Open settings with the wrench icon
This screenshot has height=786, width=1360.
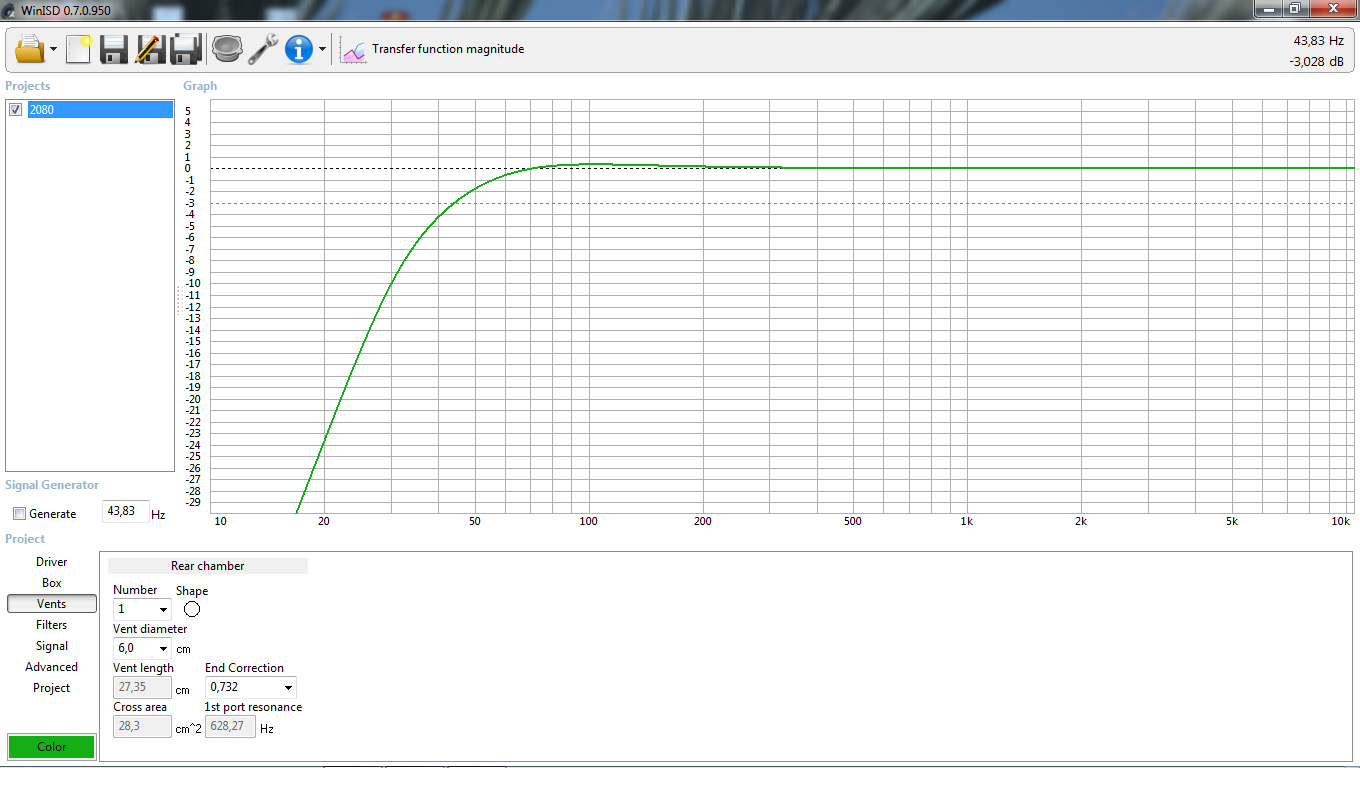coord(263,48)
